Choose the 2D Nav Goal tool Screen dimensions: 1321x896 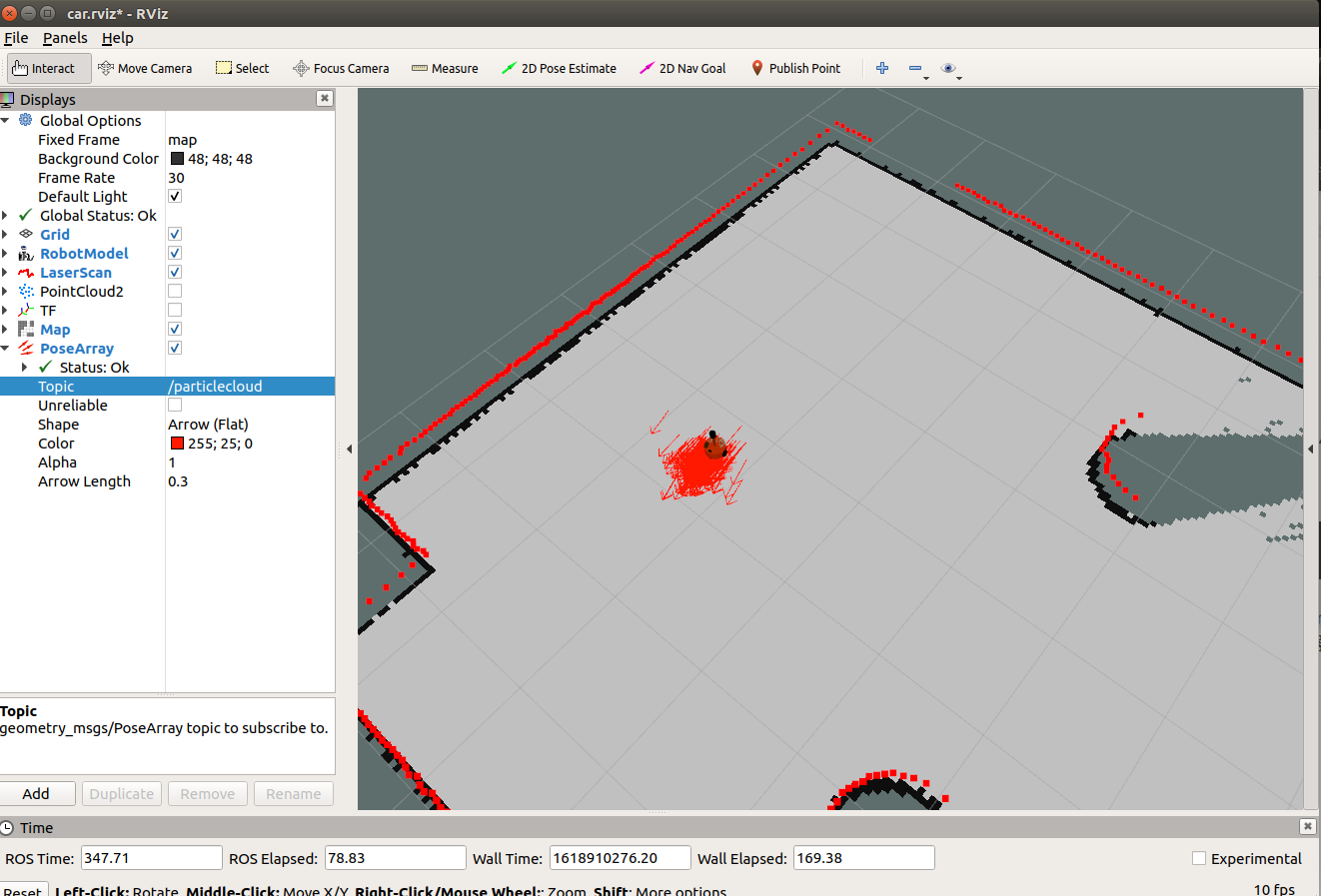point(681,67)
